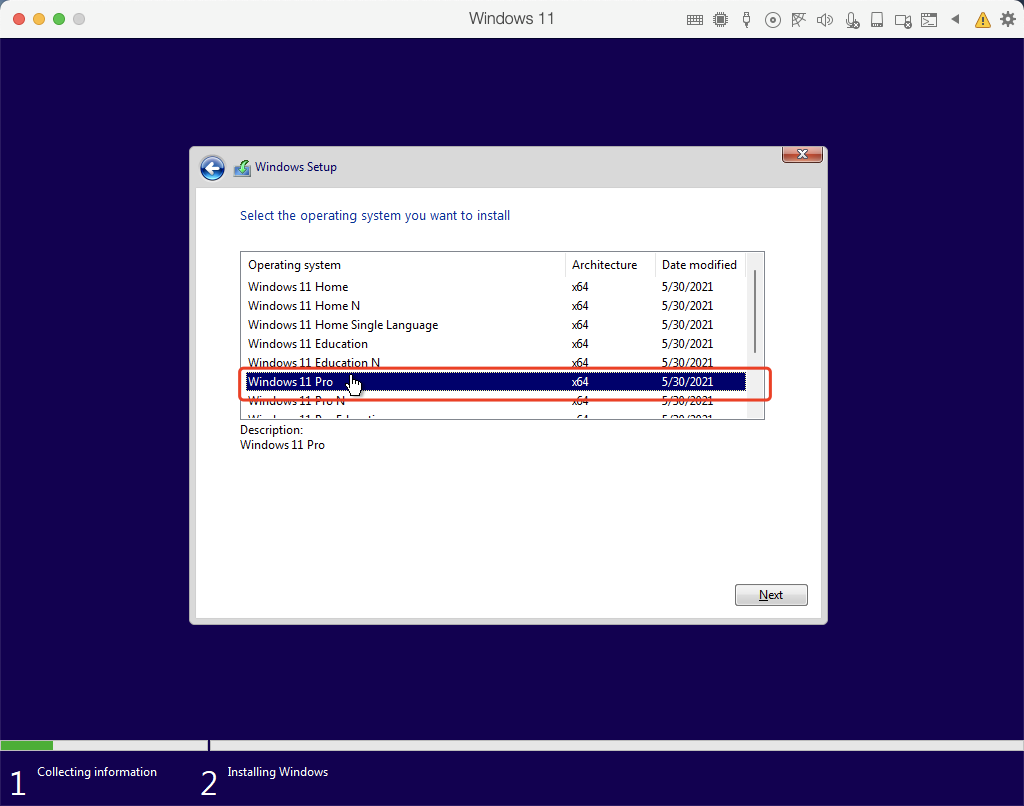Select Windows 11 Education

tap(496, 344)
